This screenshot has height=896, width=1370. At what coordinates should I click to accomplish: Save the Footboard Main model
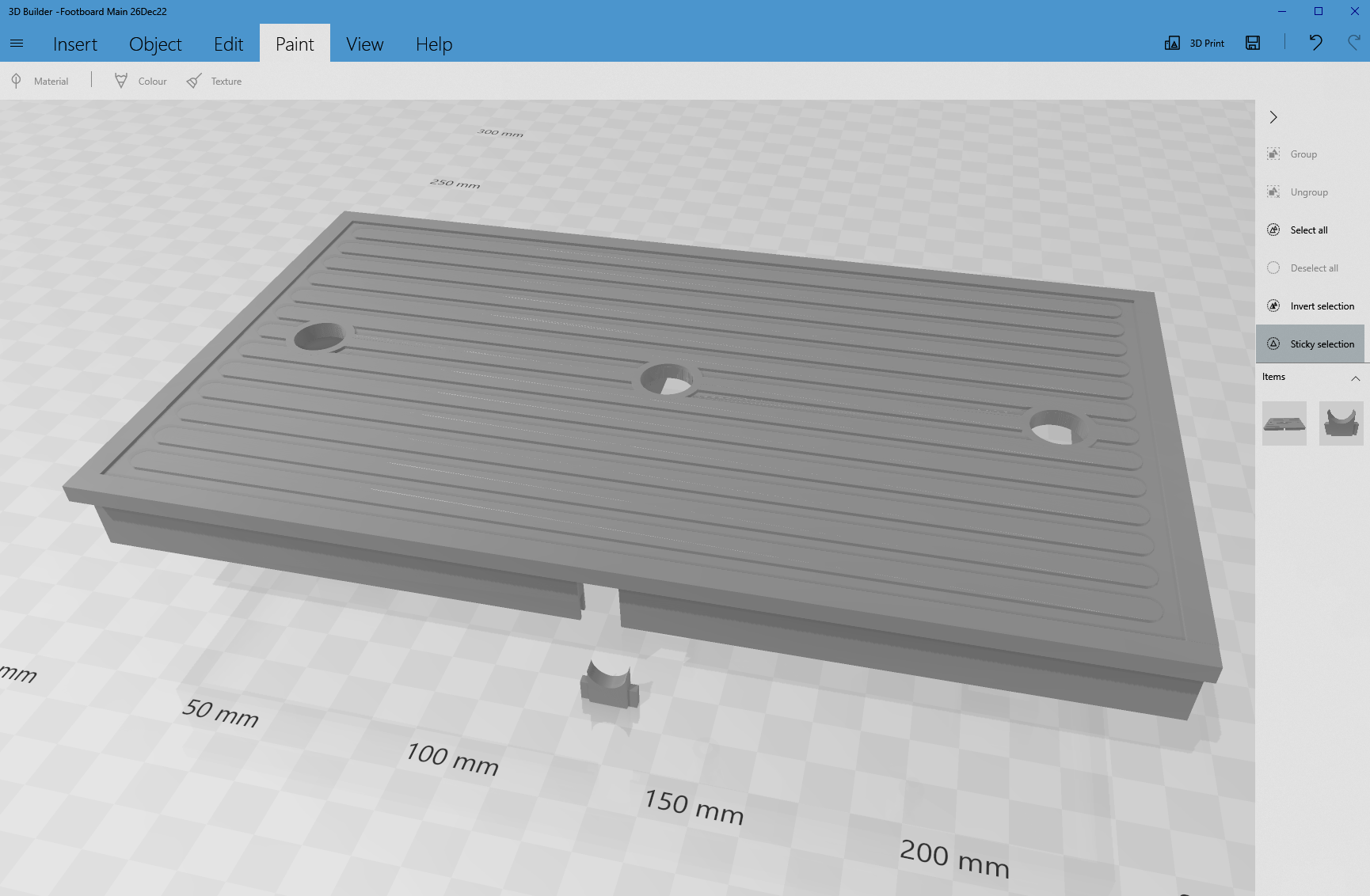(x=1252, y=44)
